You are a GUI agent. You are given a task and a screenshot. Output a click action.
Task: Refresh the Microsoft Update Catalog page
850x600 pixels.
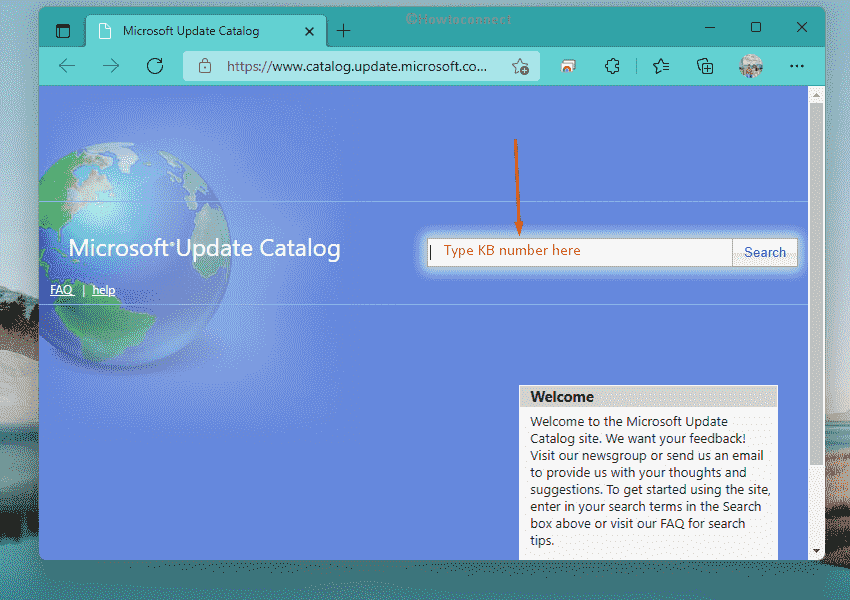[x=155, y=66]
